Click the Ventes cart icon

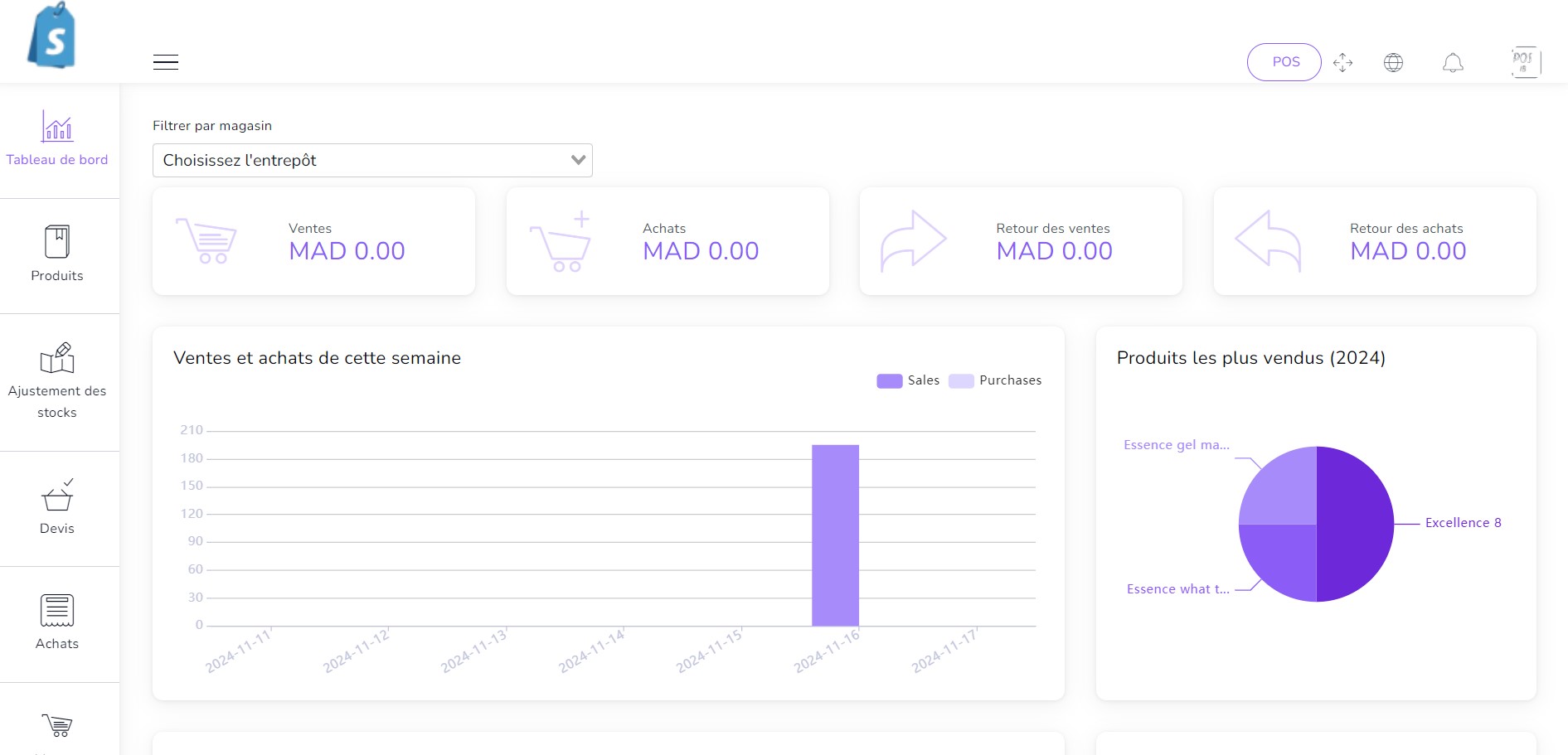(x=206, y=240)
